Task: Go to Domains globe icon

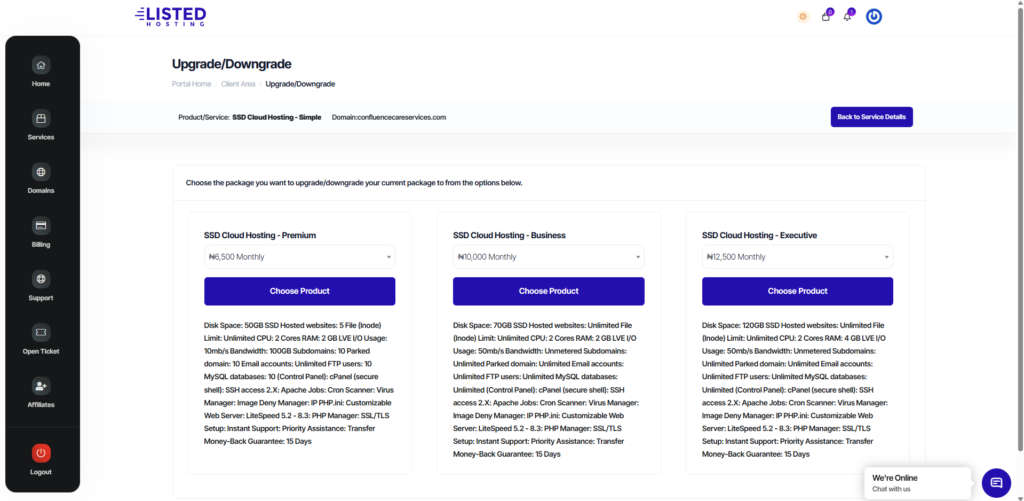Action: coord(40,172)
